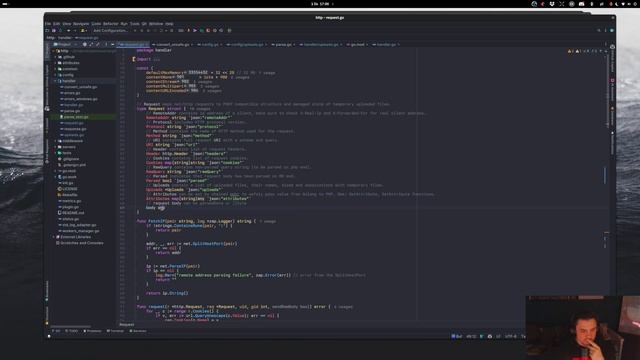Collapse the http root project node
Screen dimensions: 640x360
tap(53, 51)
